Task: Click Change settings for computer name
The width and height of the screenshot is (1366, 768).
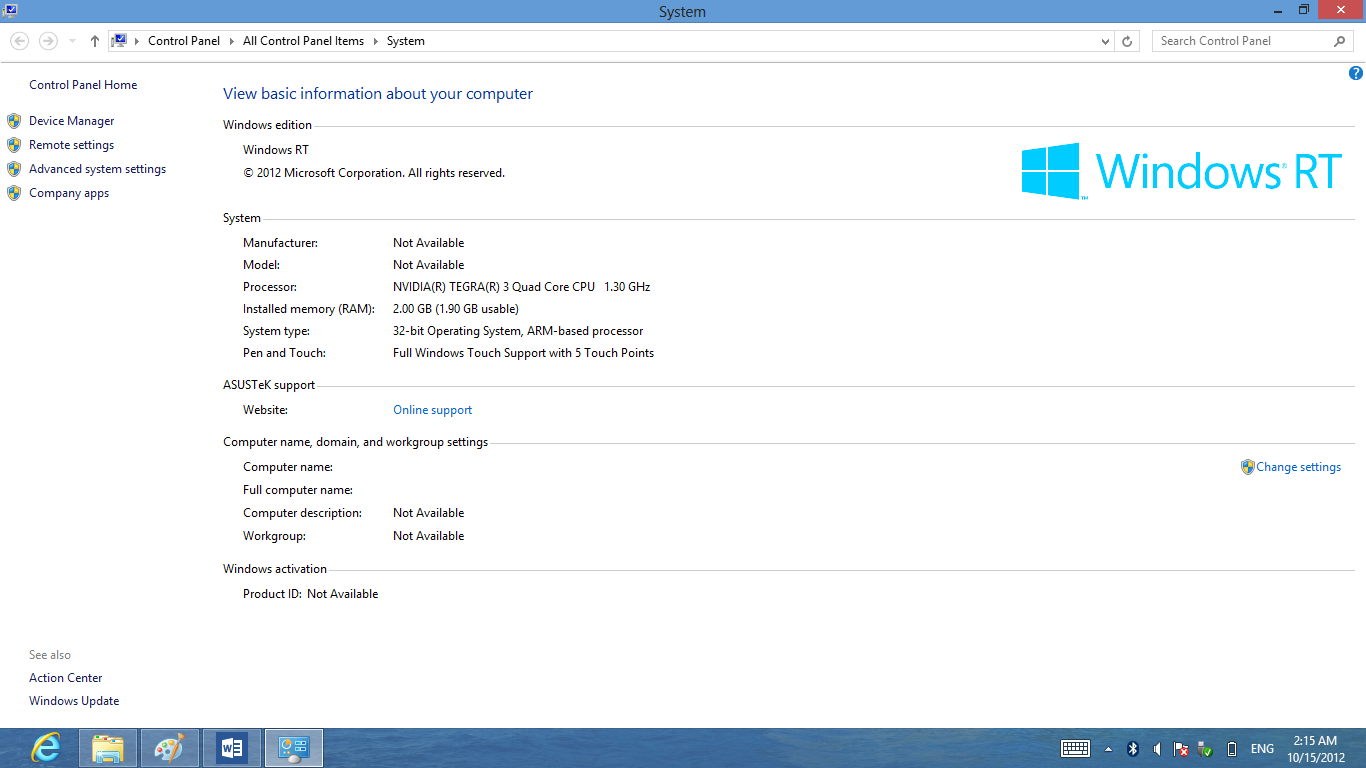Action: [1298, 467]
